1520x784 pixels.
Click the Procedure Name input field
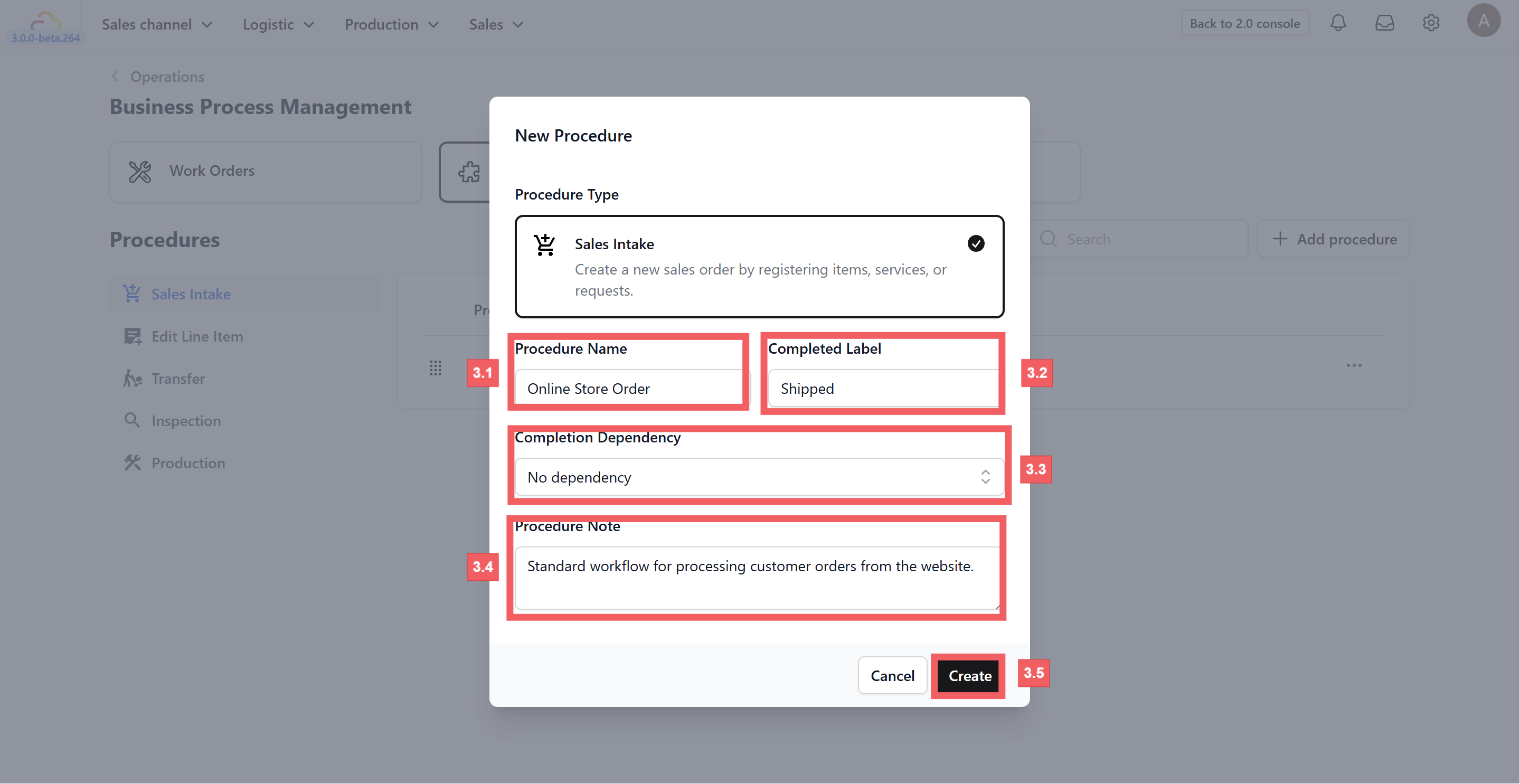[628, 389]
